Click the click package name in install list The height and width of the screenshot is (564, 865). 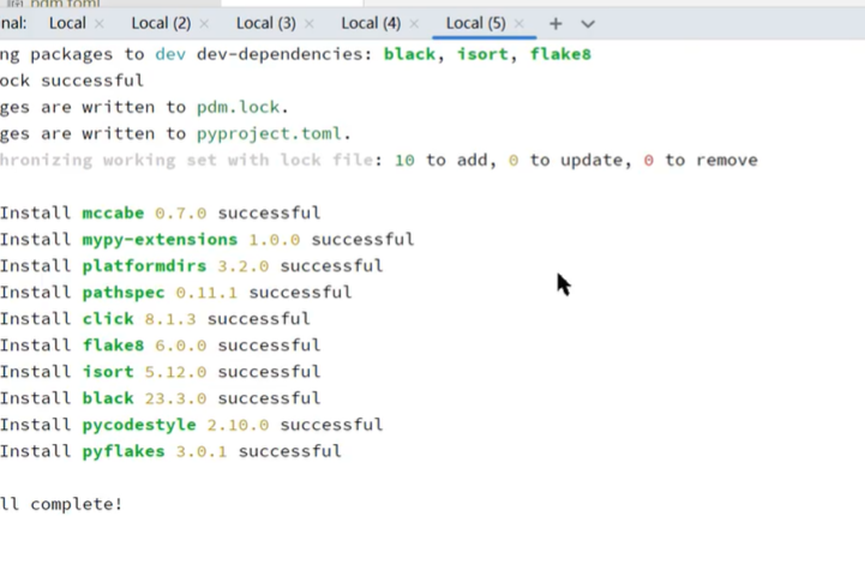[108, 319]
